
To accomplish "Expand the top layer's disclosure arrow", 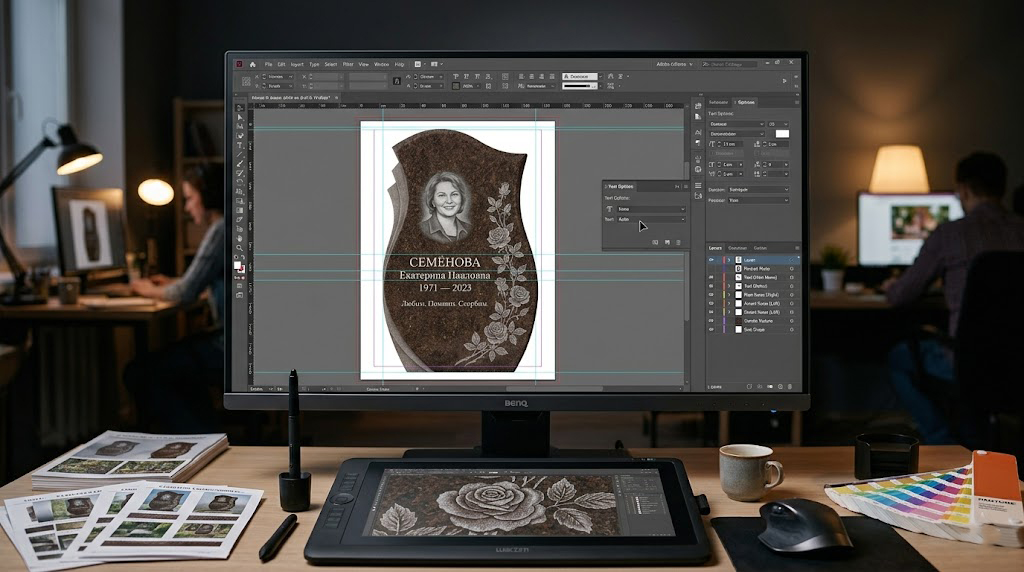I will click(728, 259).
